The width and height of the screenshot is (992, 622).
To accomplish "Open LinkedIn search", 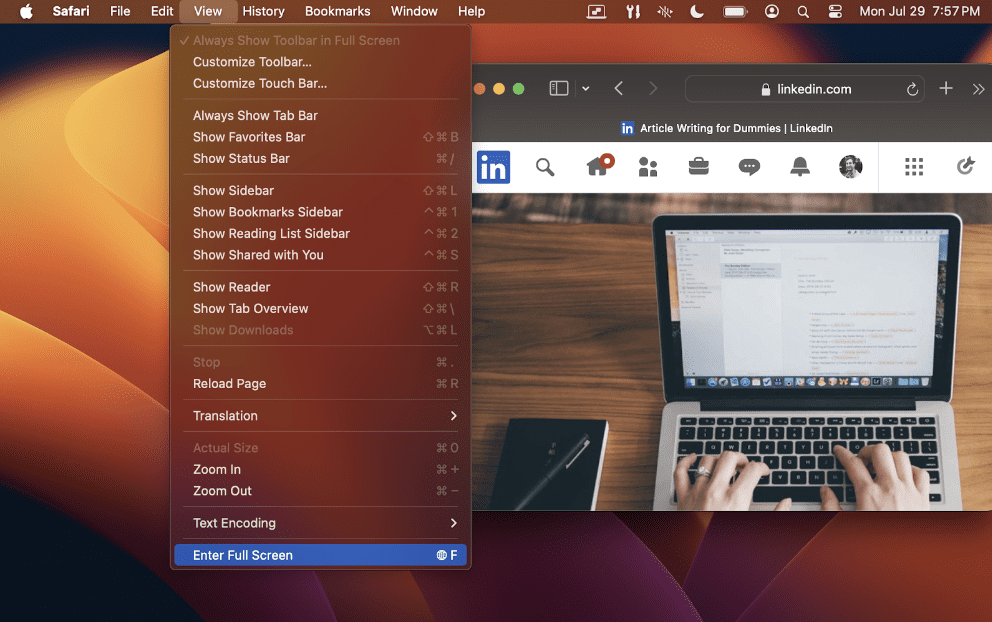I will (x=545, y=166).
